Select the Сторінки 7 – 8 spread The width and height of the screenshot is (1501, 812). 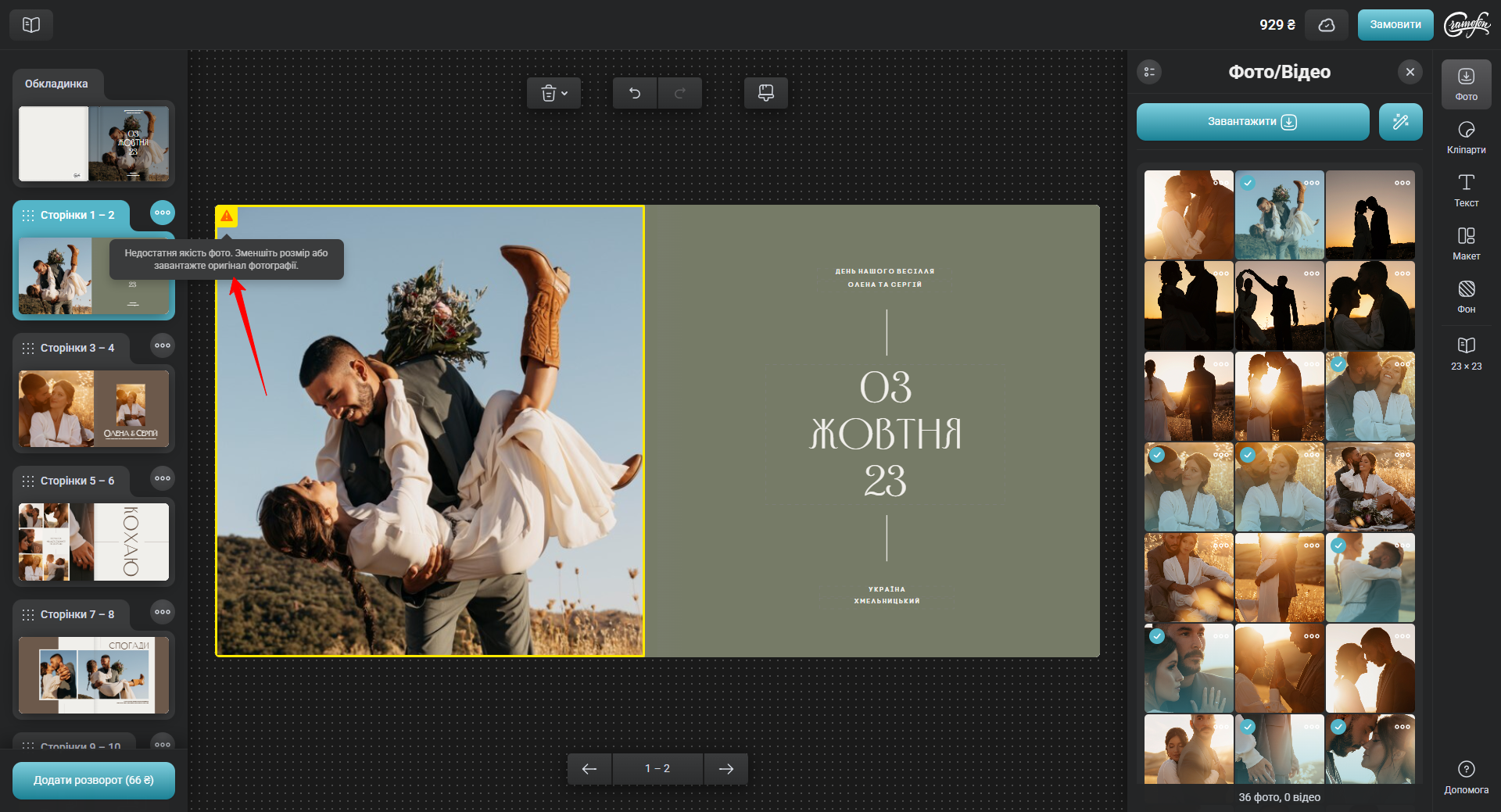pos(94,674)
